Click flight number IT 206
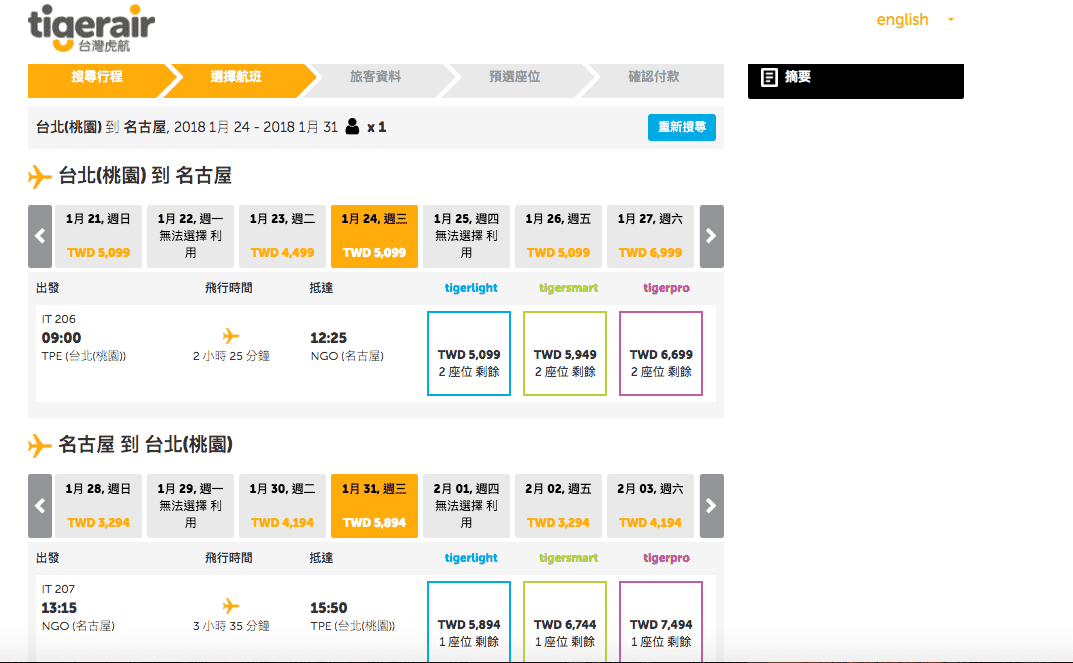This screenshot has height=663, width=1073. (59, 319)
